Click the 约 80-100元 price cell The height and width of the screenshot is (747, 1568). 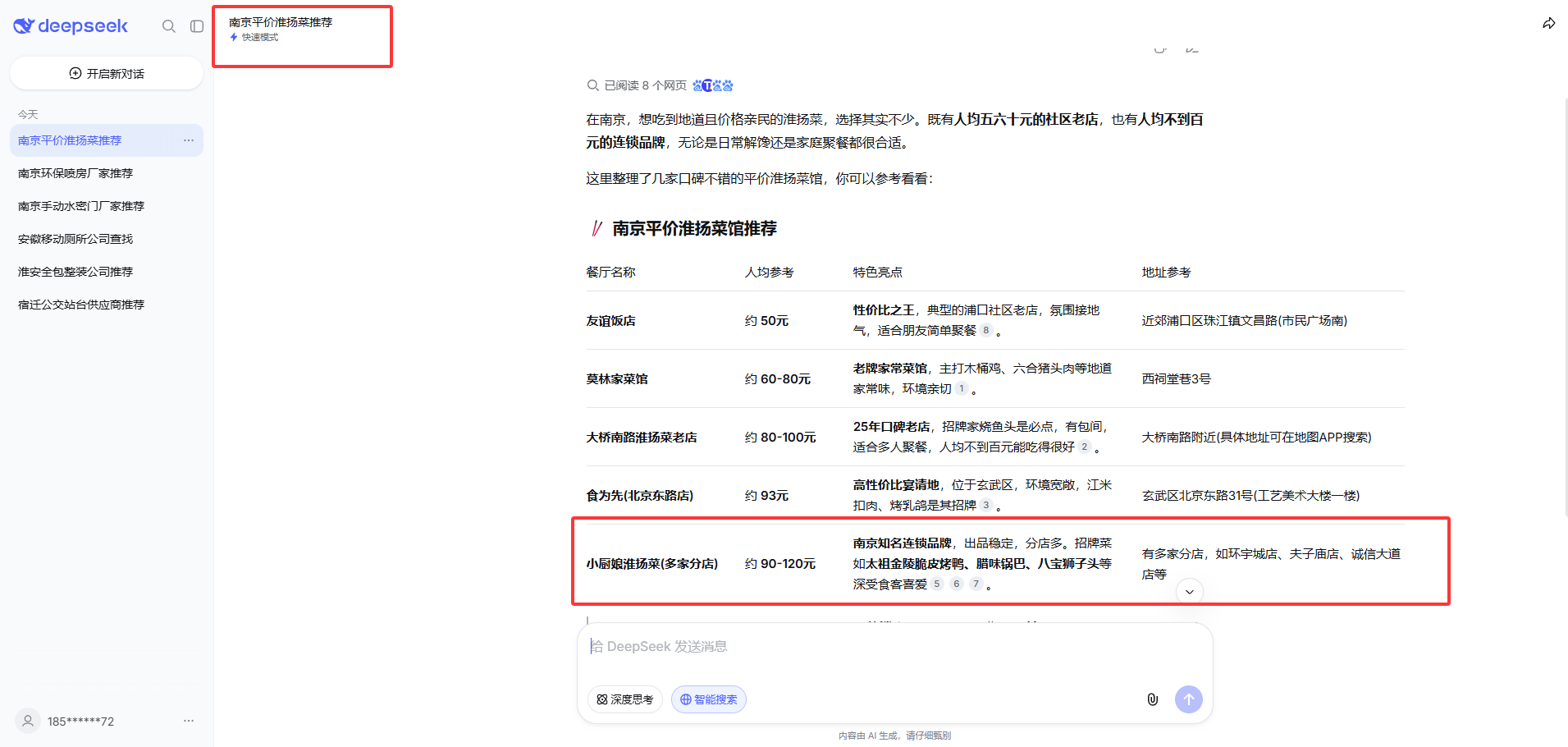[x=780, y=437]
